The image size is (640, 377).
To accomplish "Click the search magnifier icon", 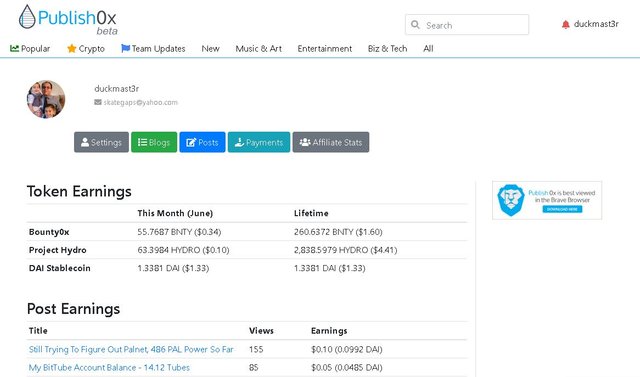I will [x=415, y=25].
